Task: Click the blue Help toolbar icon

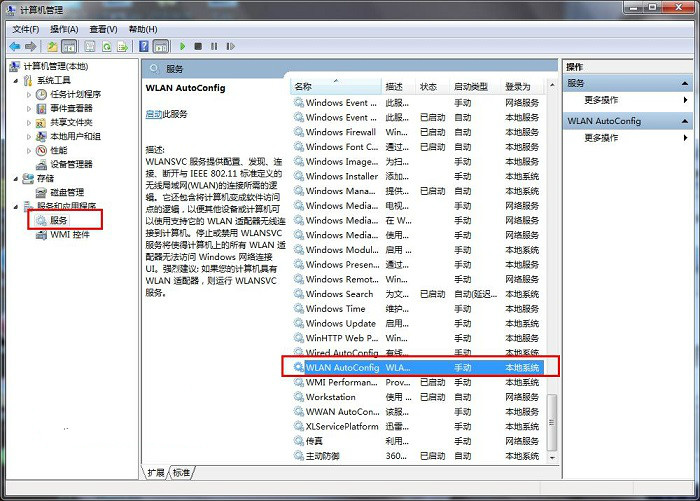Action: coord(143,46)
